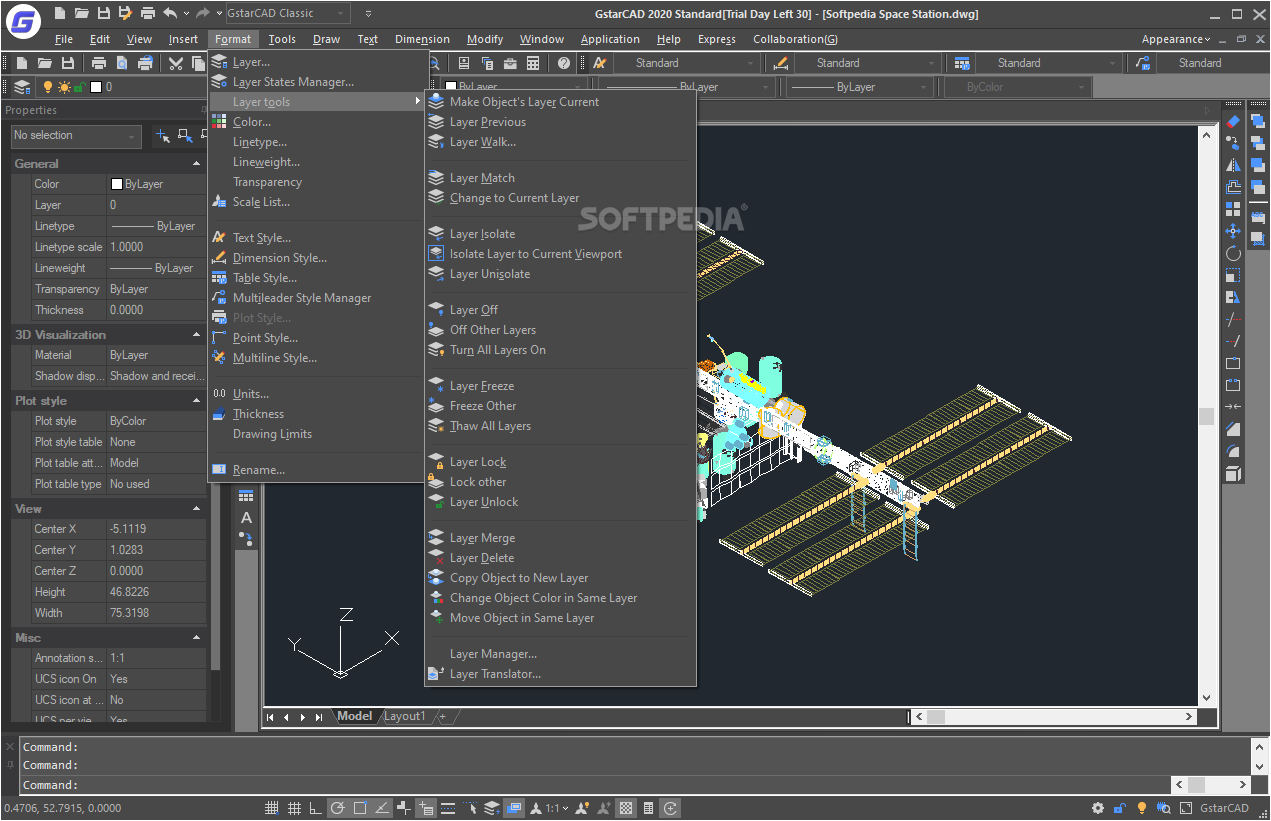1271x821 pixels.
Task: Click the command line input field
Action: [595, 785]
